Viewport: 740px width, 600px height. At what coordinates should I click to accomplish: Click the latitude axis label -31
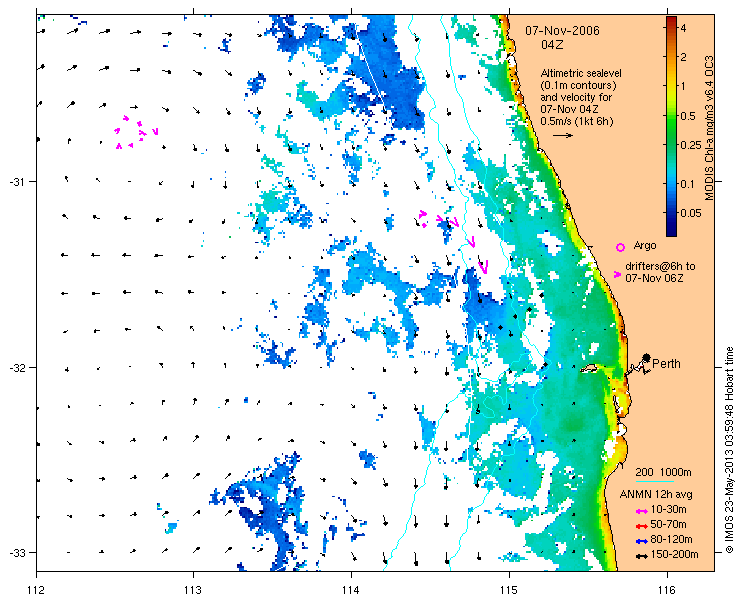coord(16,182)
